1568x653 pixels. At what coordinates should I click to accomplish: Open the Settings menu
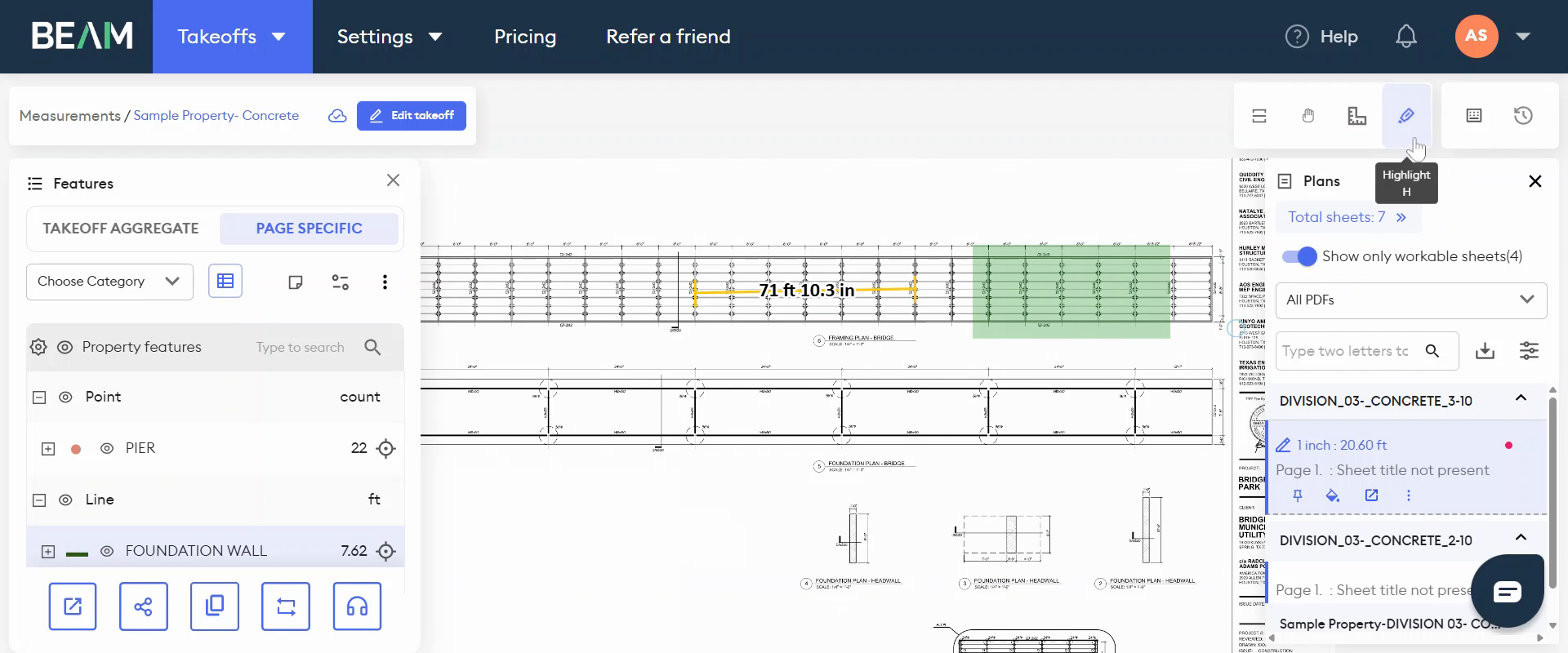pyautogui.click(x=390, y=37)
